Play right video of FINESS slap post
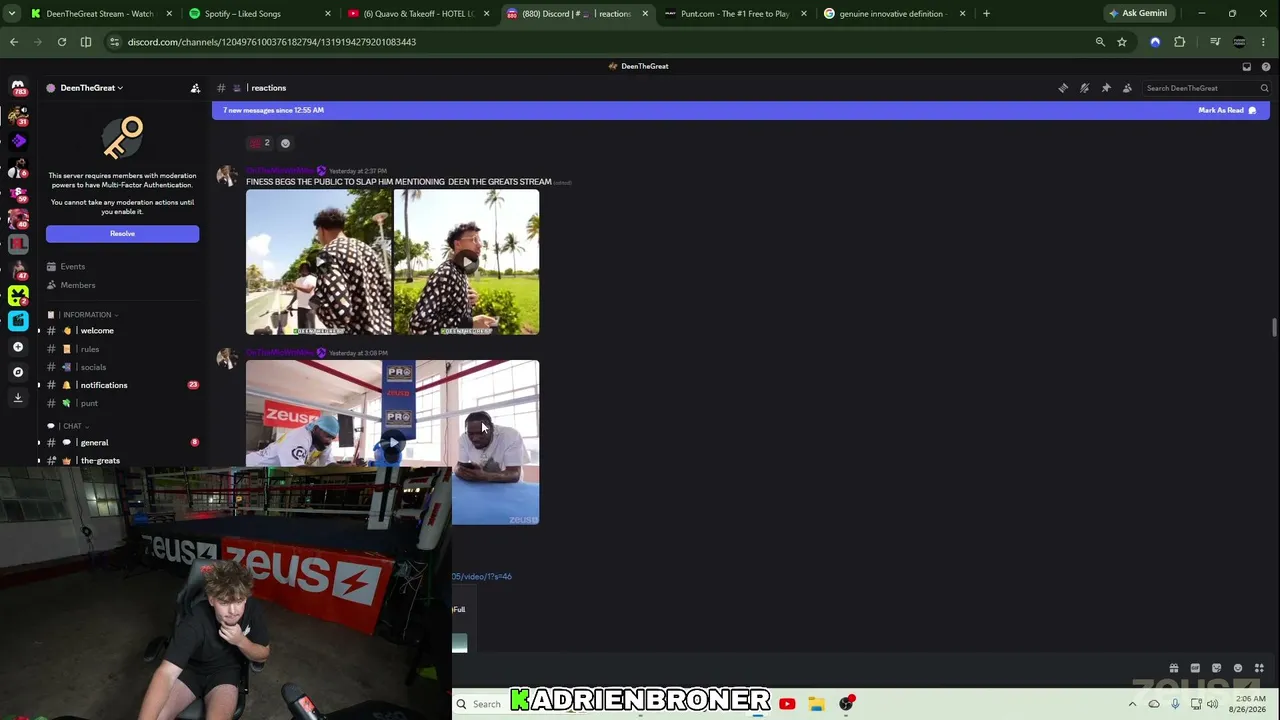 [467, 262]
